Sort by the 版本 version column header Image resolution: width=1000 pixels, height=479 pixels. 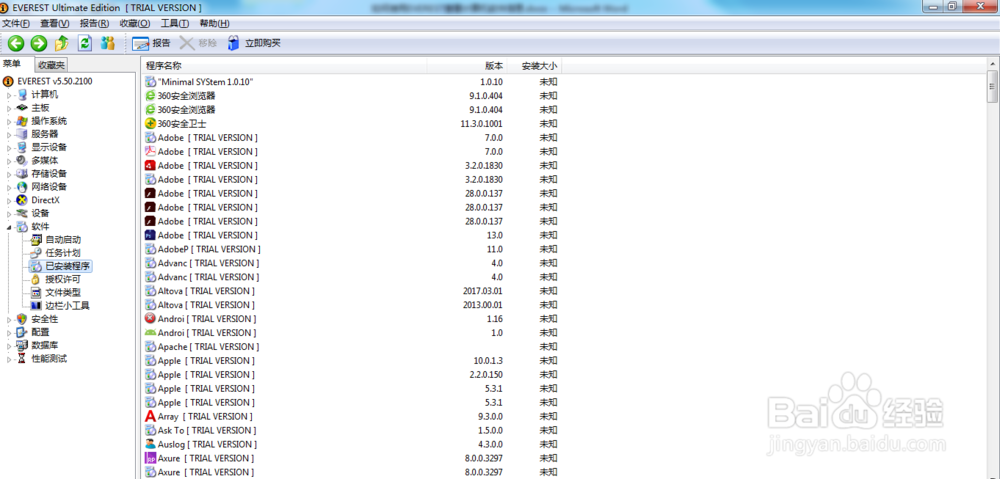pyautogui.click(x=467, y=66)
